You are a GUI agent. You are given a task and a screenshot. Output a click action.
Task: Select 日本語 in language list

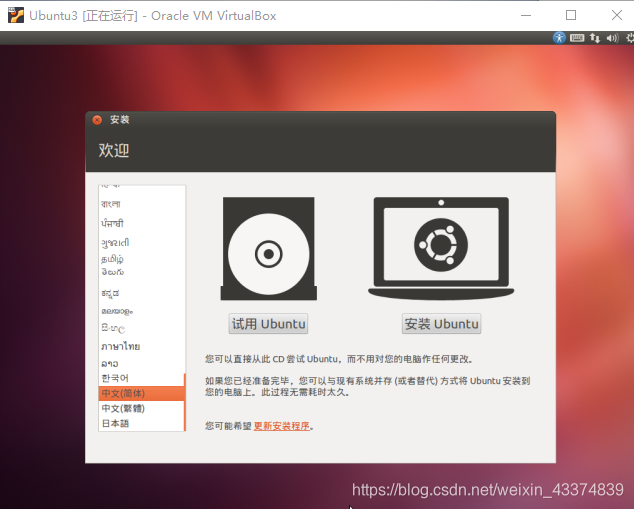coord(141,424)
